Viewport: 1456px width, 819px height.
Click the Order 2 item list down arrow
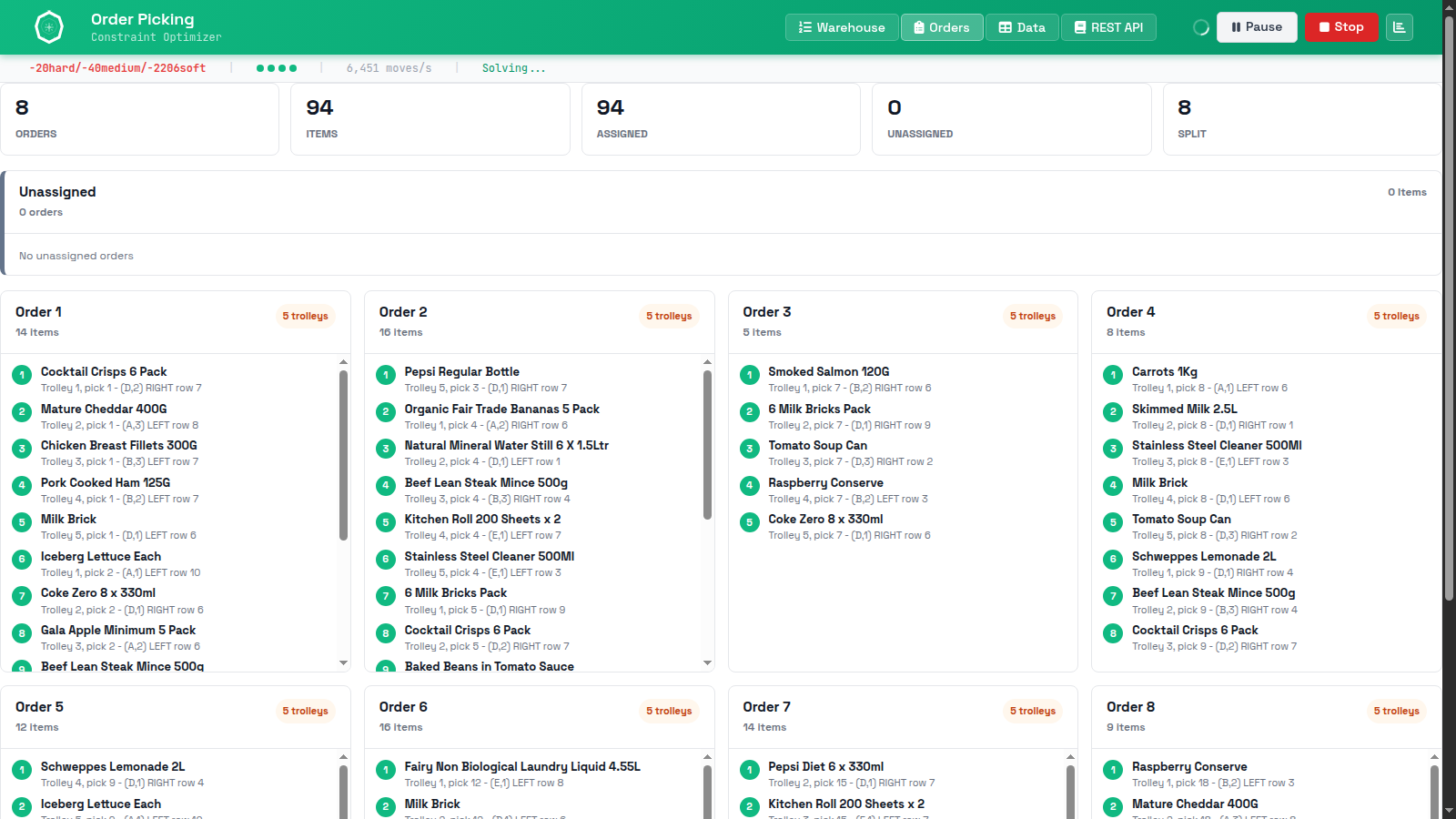(x=707, y=662)
